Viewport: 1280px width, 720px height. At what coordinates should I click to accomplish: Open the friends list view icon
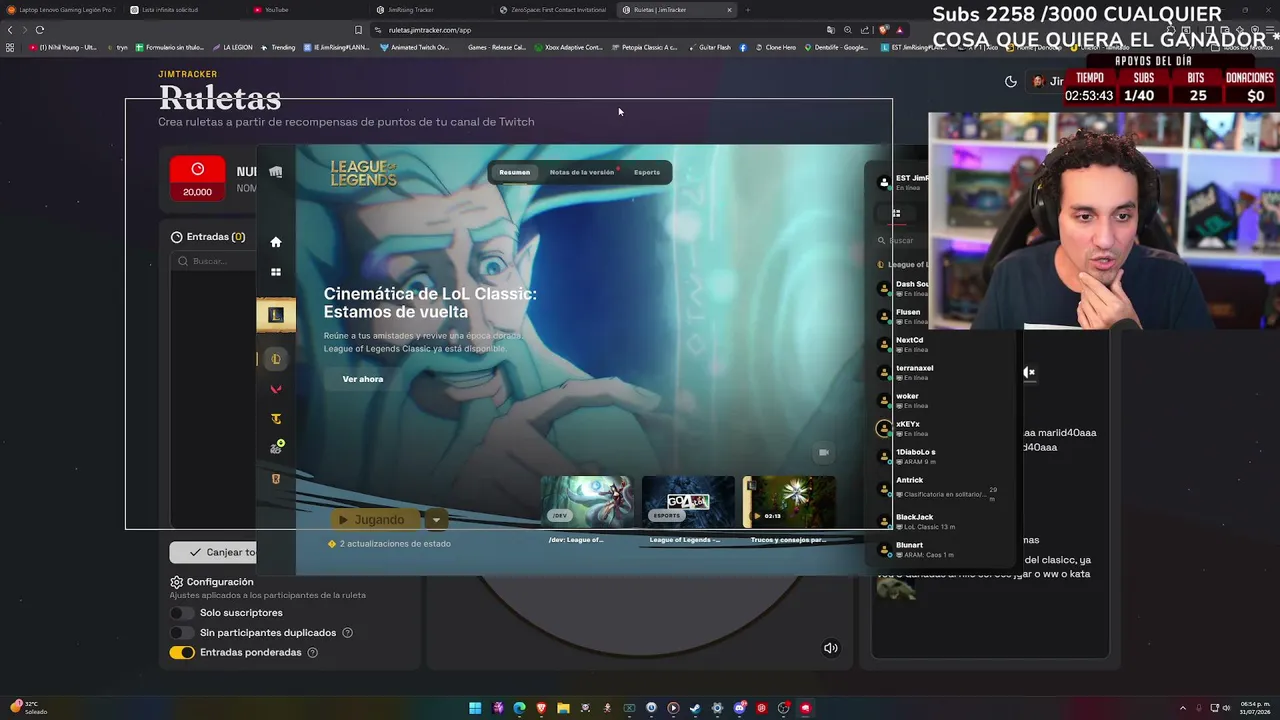point(896,213)
